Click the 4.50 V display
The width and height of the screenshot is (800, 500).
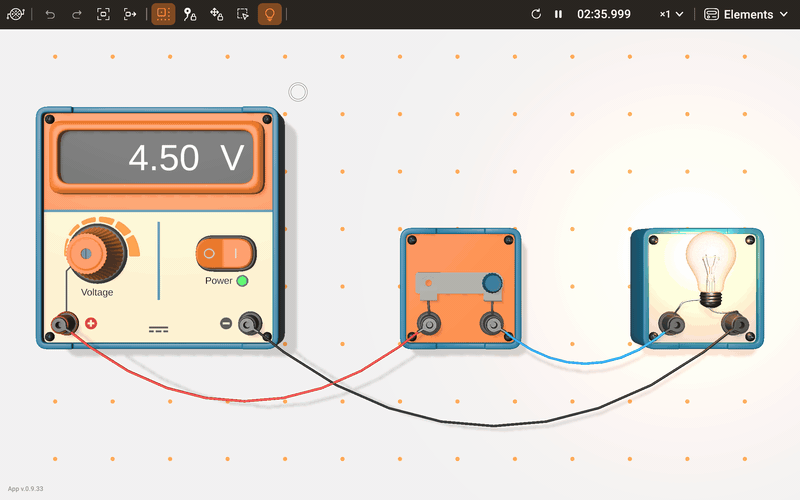pyautogui.click(x=157, y=157)
